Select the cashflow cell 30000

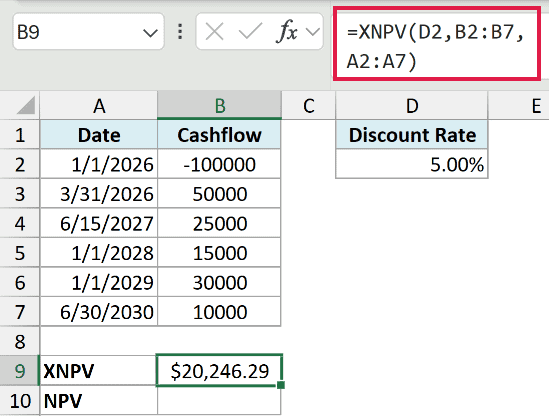coord(219,282)
